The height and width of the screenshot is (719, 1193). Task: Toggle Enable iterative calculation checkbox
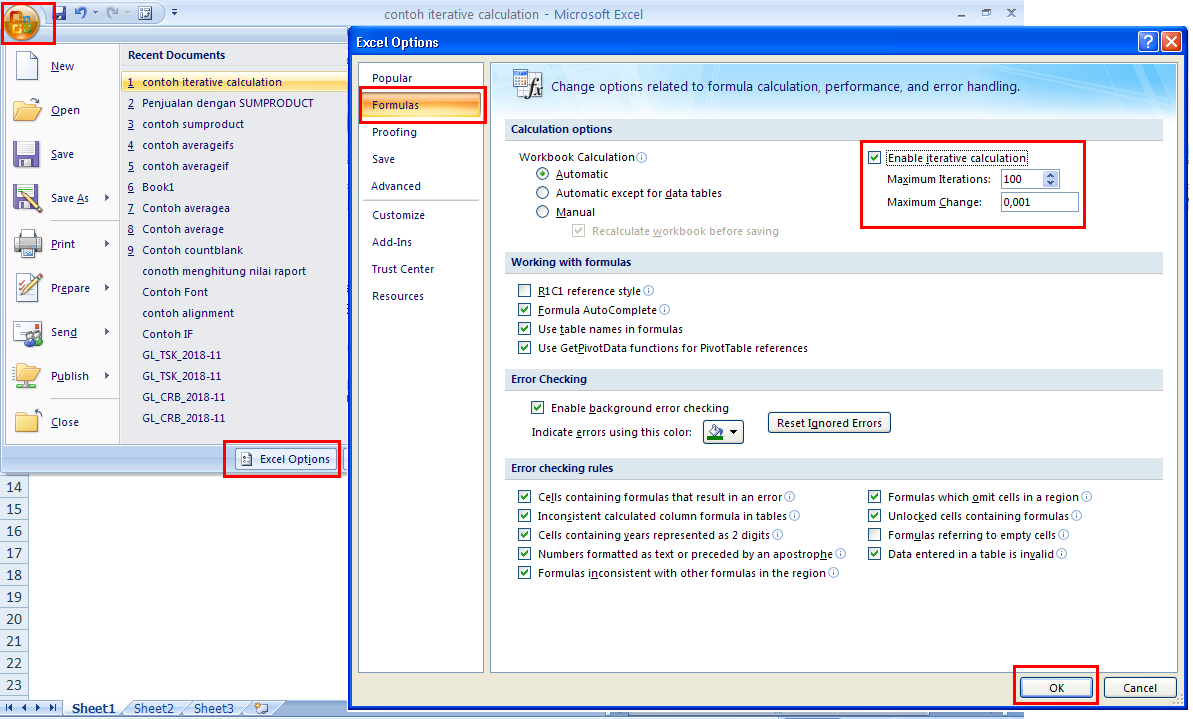click(x=874, y=158)
